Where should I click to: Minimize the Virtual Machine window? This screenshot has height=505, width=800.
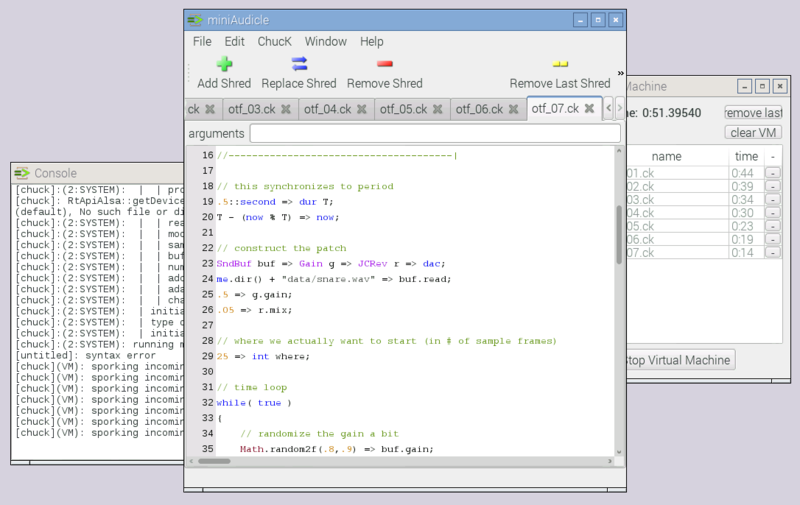pyautogui.click(x=744, y=86)
